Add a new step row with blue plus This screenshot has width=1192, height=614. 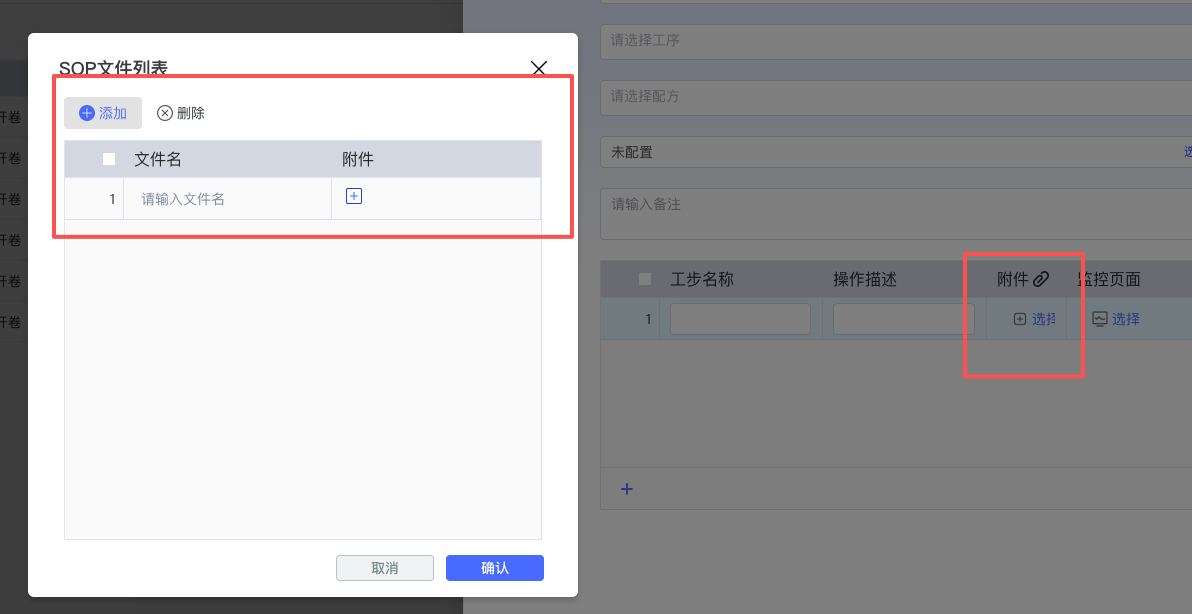627,489
